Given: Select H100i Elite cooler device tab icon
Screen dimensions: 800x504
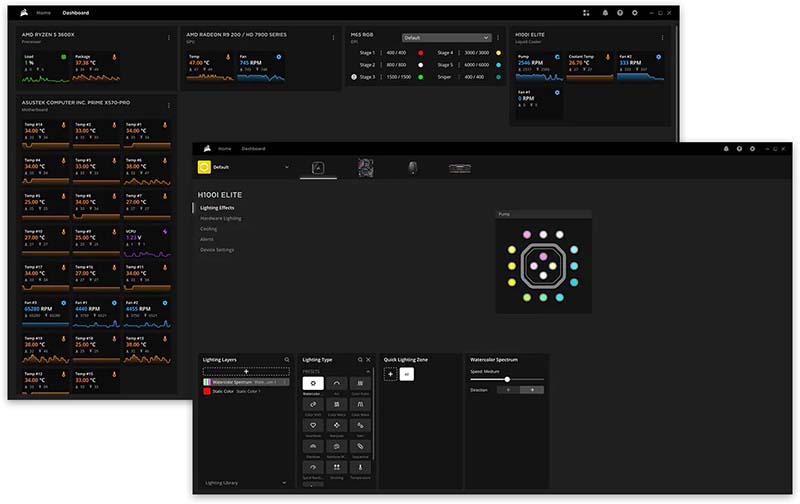Looking at the screenshot, I should click(x=318, y=168).
